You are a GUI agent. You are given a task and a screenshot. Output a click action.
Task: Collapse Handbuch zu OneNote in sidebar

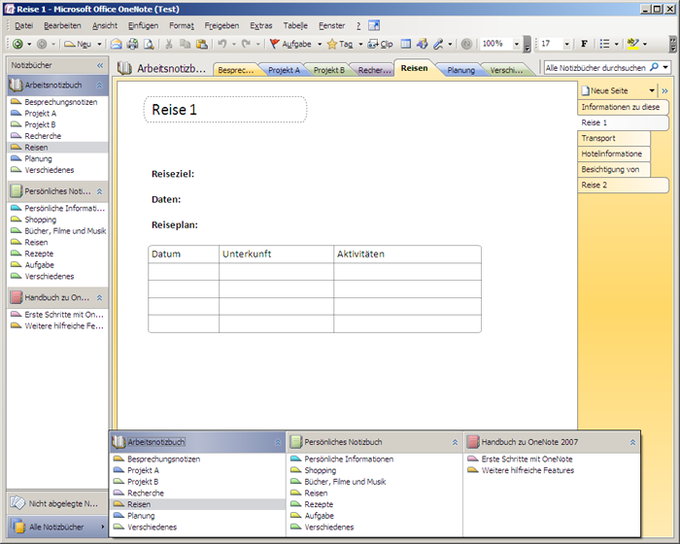point(99,298)
